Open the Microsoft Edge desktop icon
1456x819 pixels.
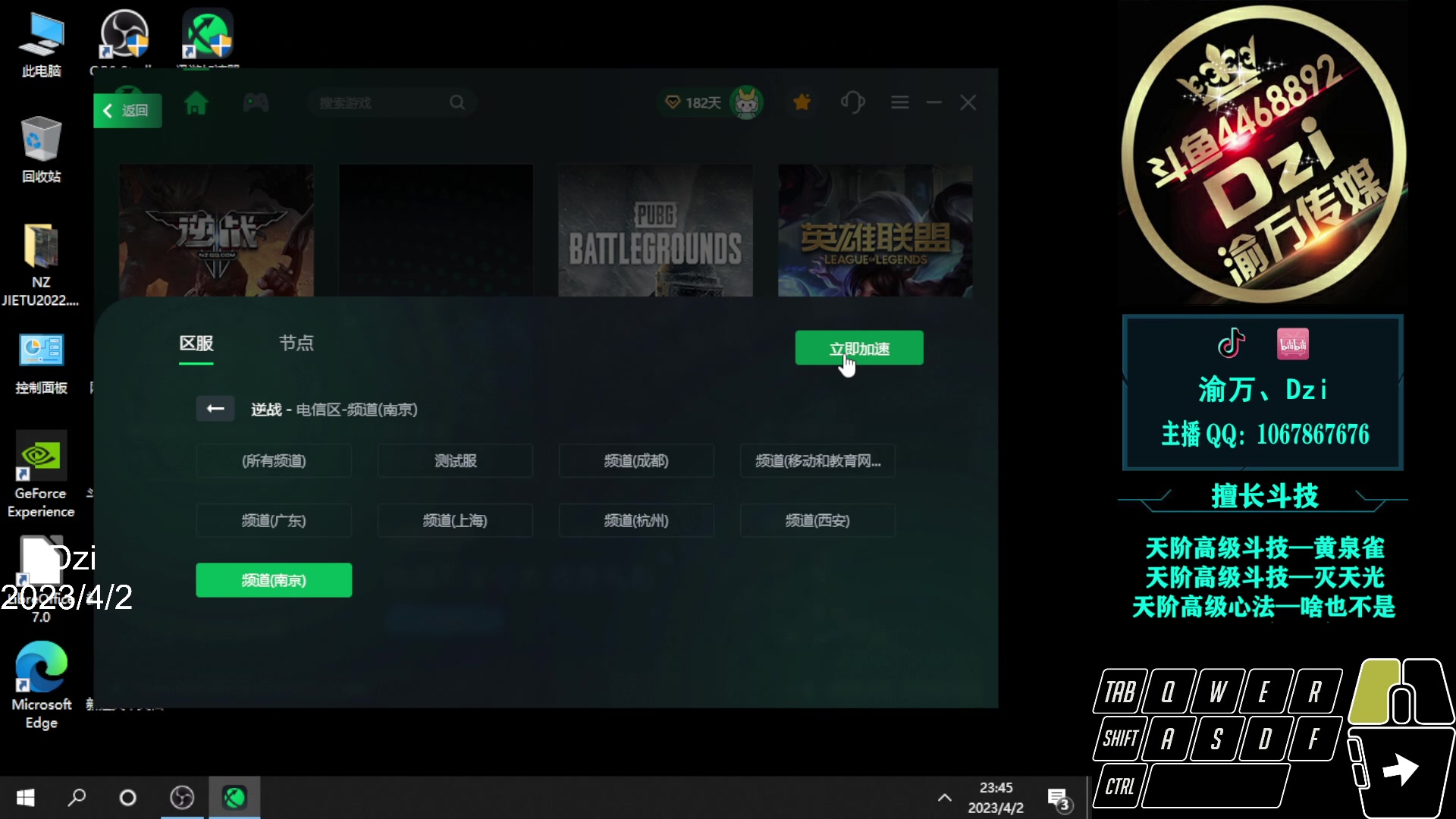click(41, 686)
